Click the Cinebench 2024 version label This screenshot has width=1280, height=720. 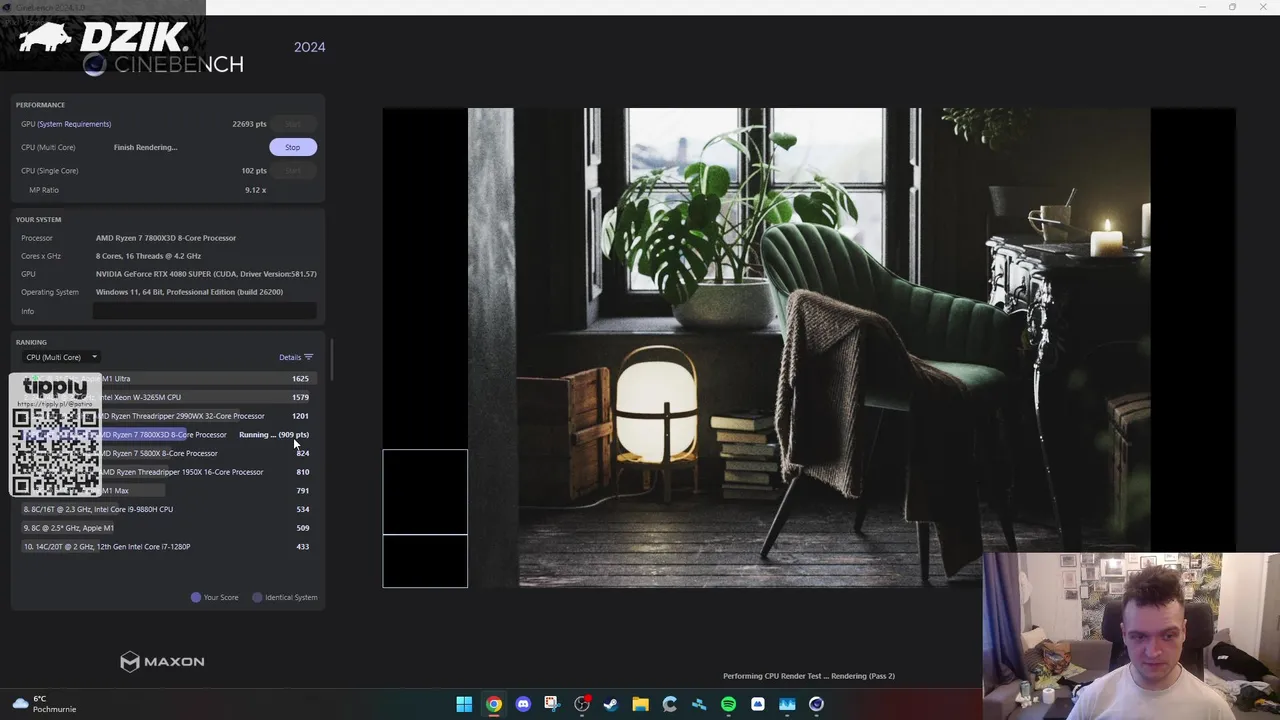tap(309, 47)
